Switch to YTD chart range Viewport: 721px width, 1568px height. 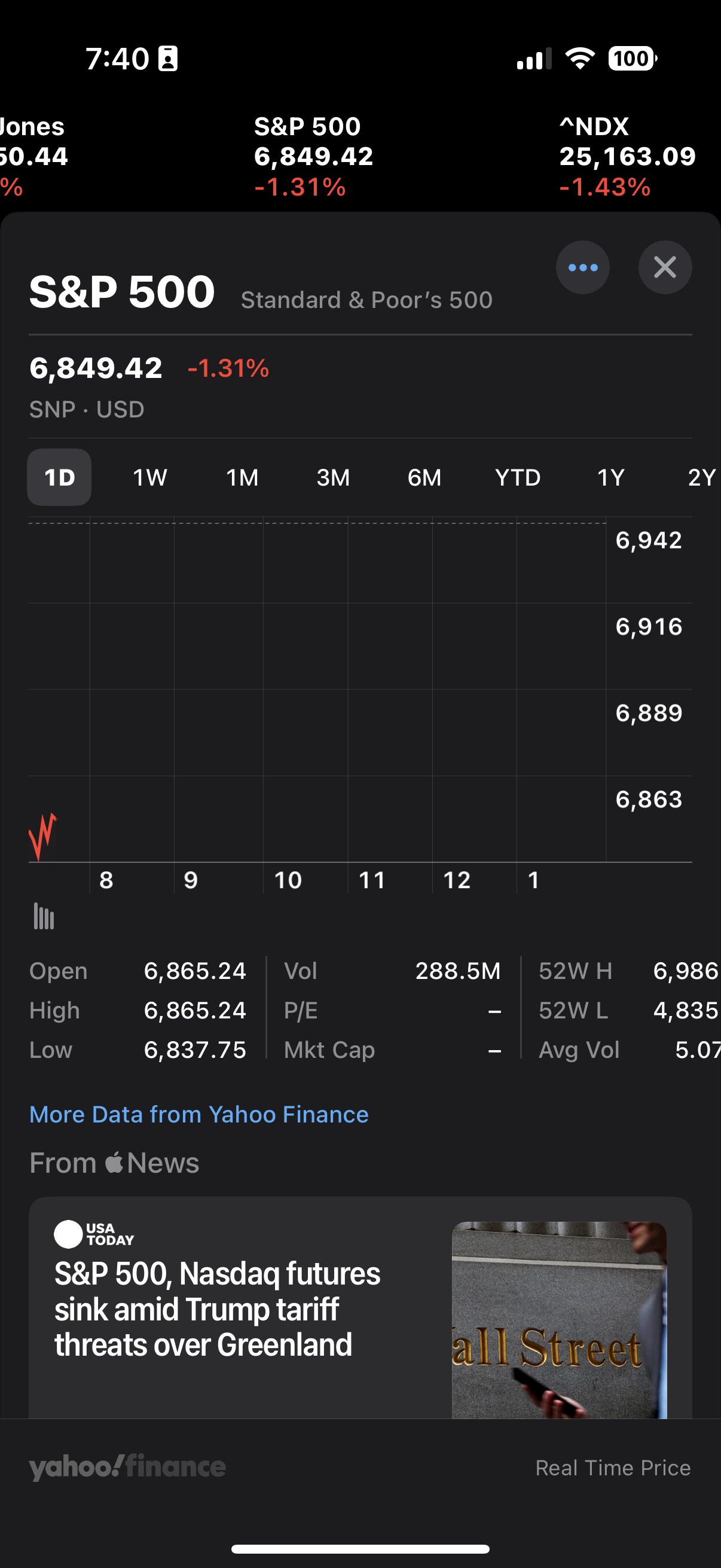tap(518, 477)
